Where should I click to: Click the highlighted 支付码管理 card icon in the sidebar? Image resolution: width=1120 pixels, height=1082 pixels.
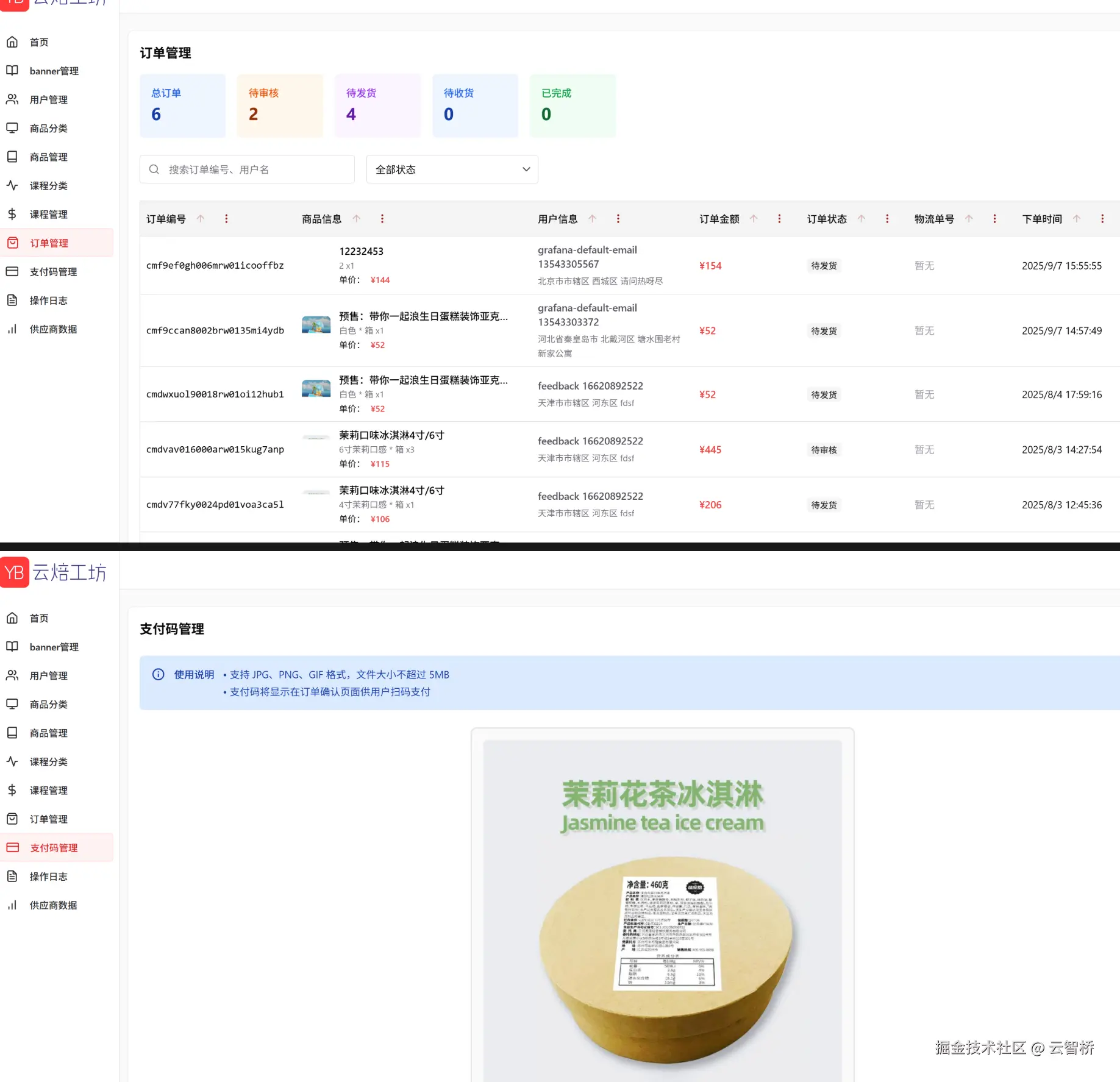[13, 847]
